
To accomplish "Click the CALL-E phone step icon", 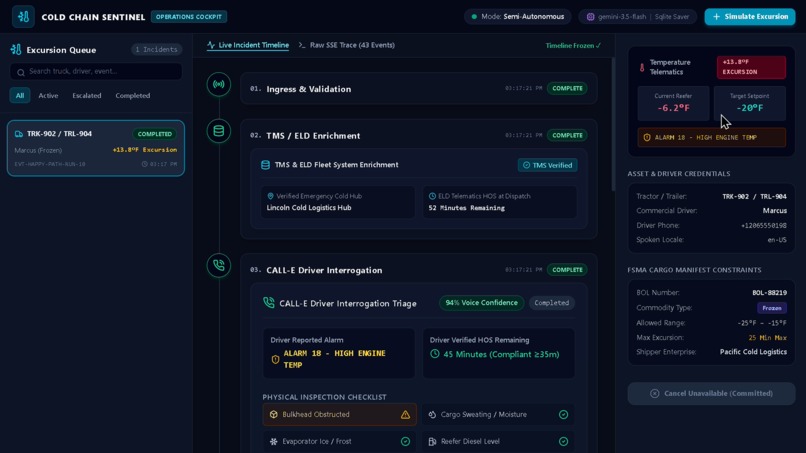I will pyautogui.click(x=218, y=265).
